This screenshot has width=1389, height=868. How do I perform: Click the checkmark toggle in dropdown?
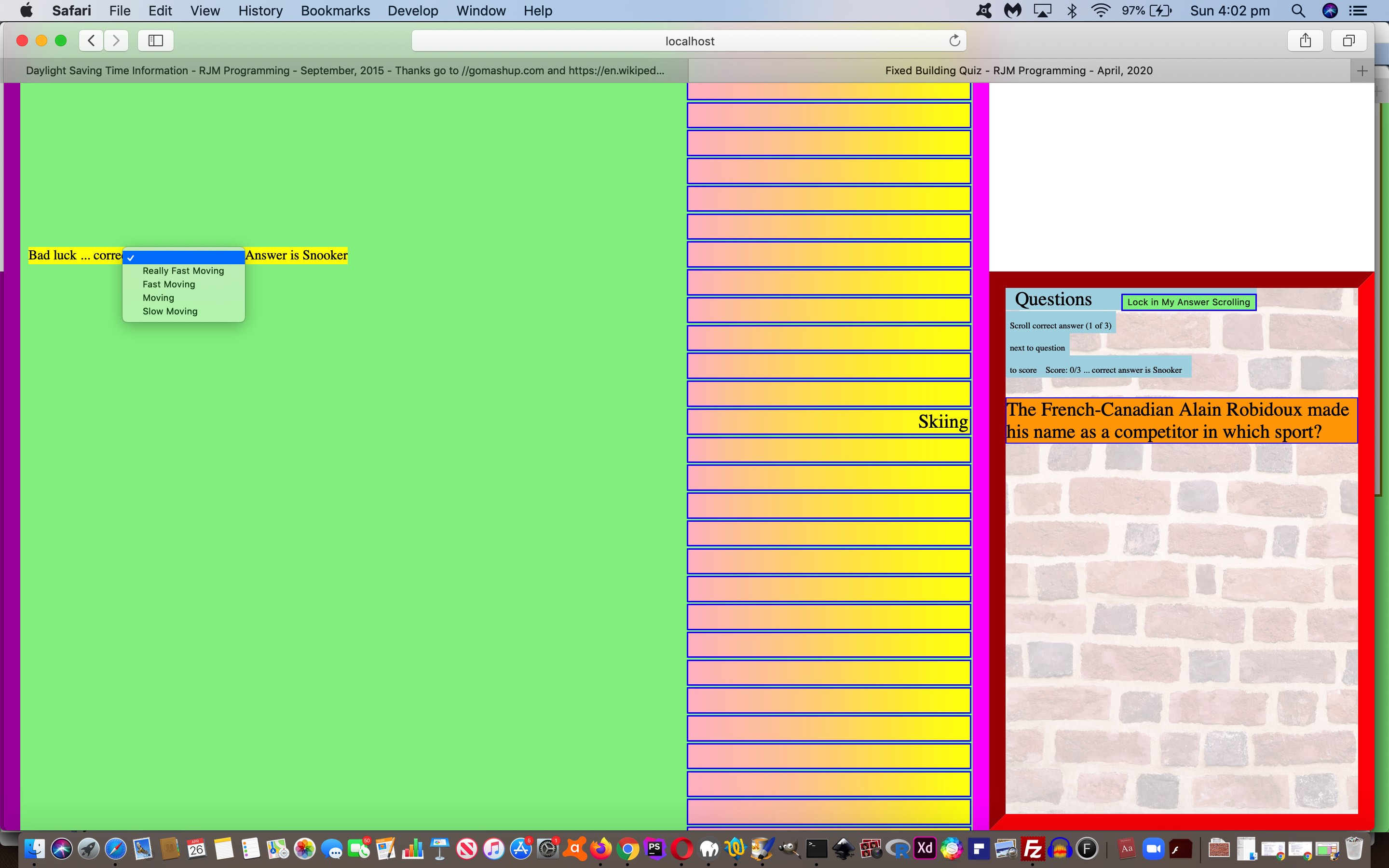[x=131, y=257]
